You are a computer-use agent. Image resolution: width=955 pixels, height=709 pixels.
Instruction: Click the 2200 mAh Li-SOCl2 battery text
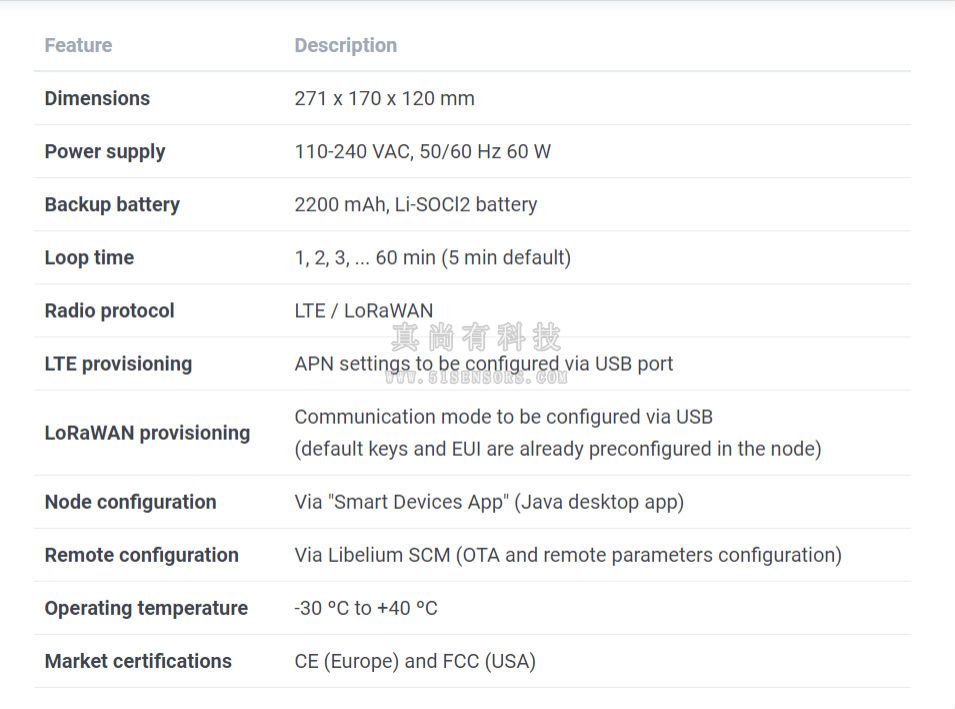415,205
